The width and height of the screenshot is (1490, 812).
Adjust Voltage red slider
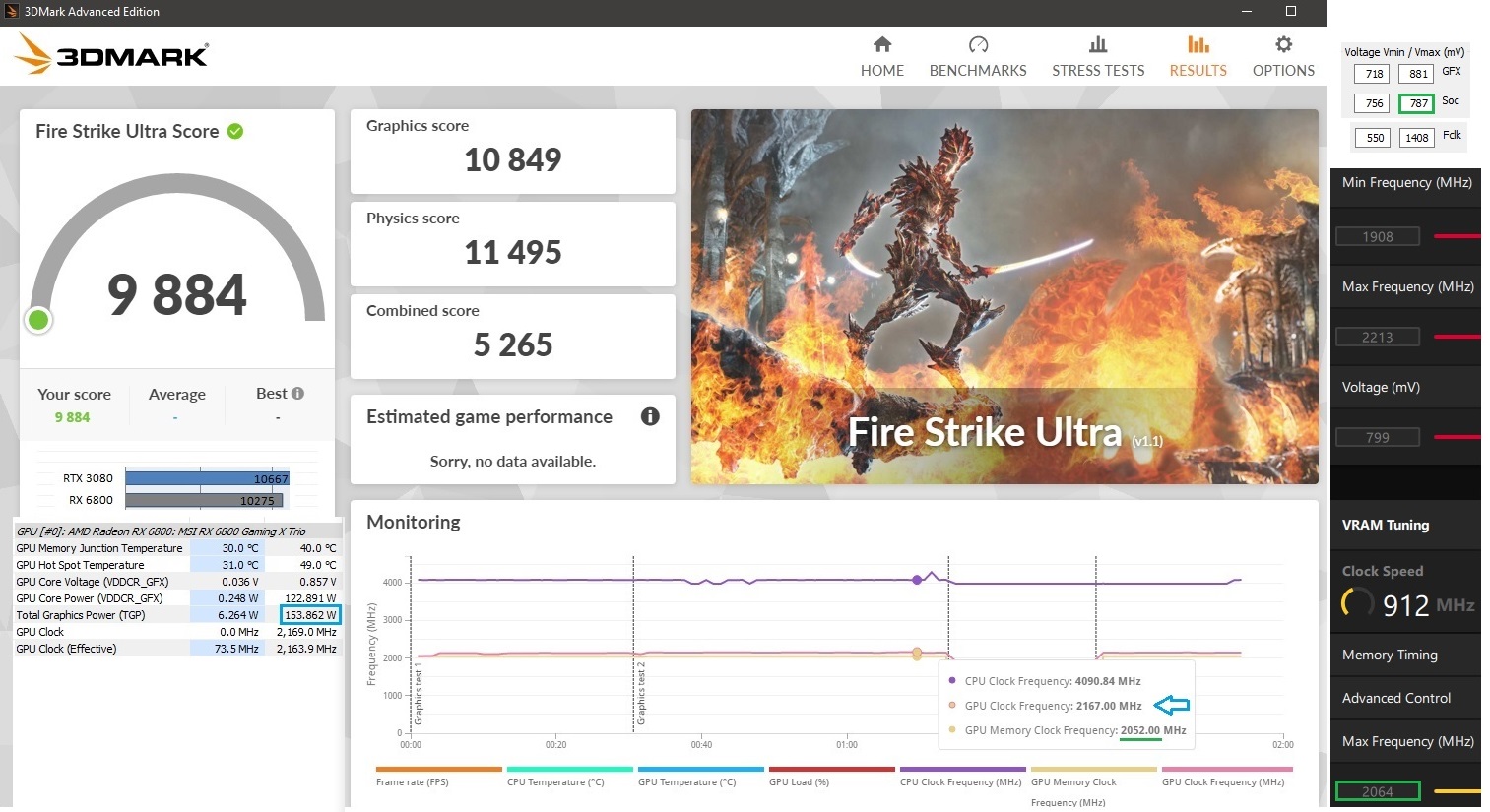point(1458,436)
